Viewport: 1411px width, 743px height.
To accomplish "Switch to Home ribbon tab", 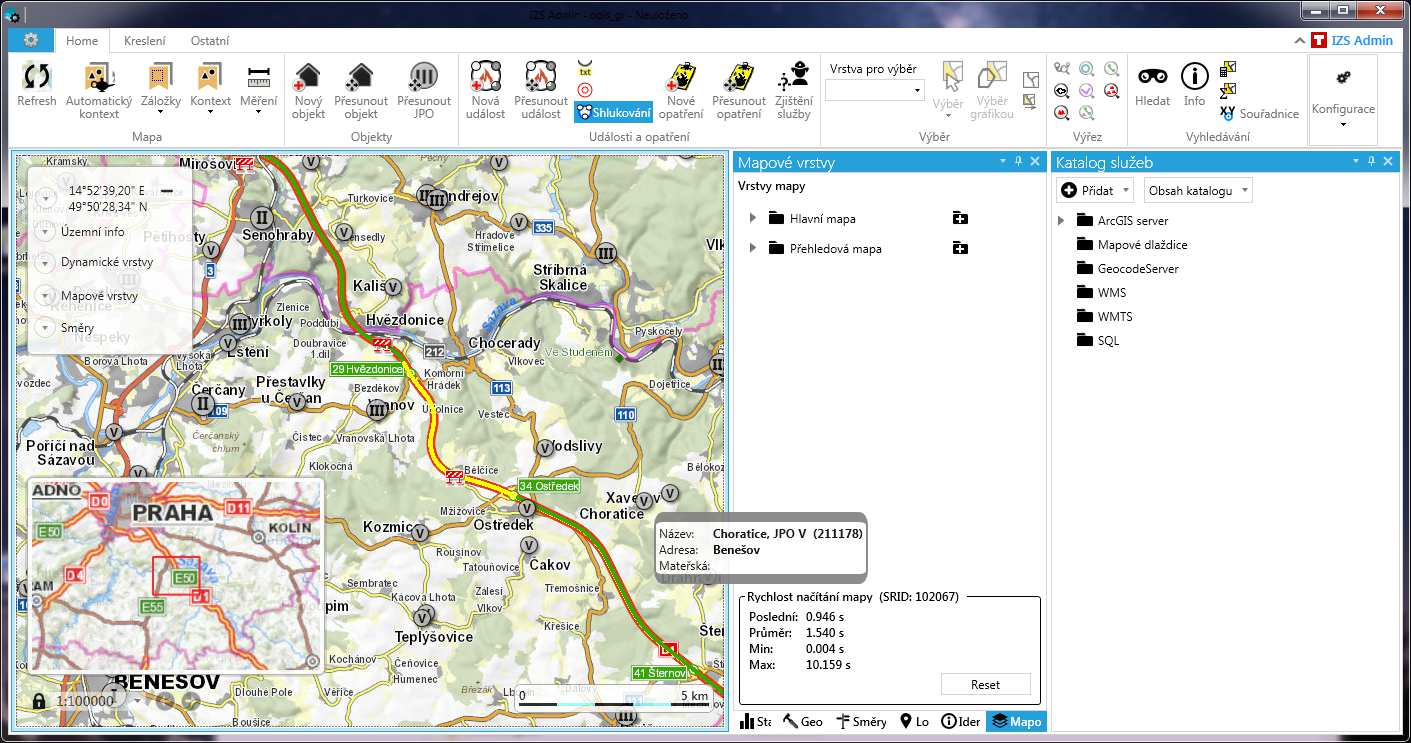I will [x=82, y=41].
